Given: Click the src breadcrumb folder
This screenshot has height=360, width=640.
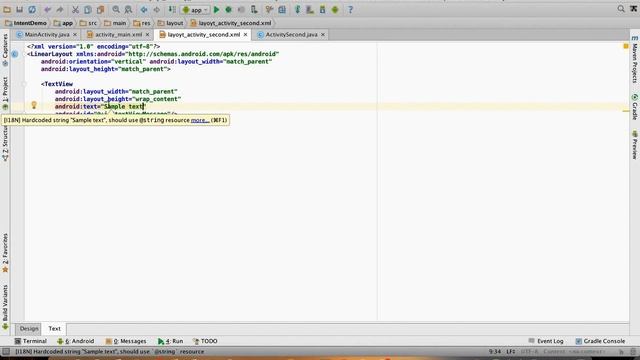Looking at the screenshot, I should coord(89,23).
